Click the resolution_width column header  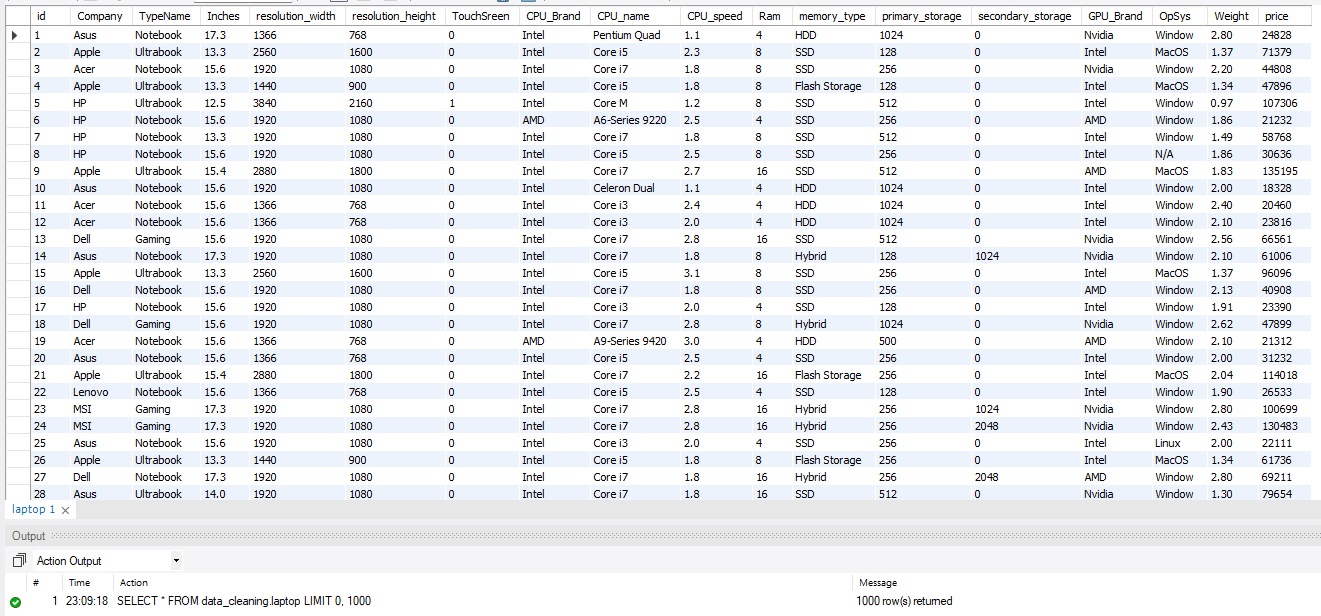click(297, 16)
